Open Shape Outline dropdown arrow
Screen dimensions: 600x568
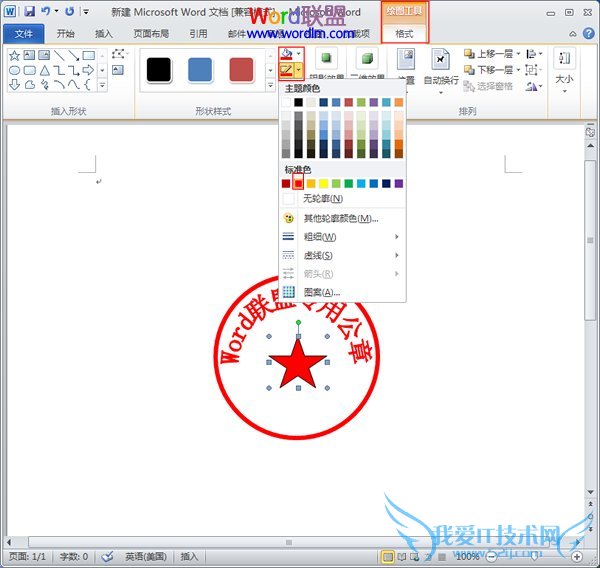[x=298, y=70]
